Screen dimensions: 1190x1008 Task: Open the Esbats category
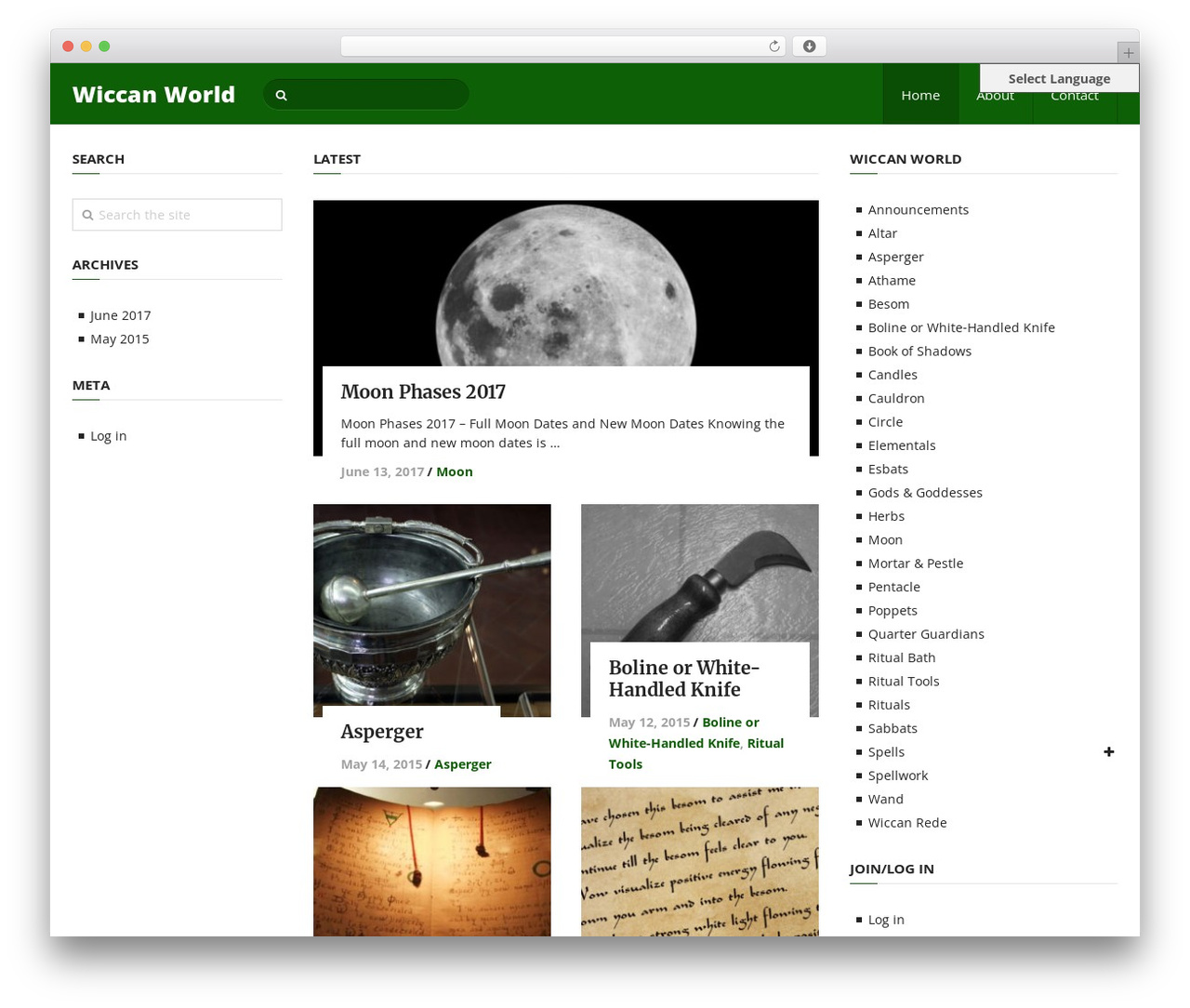(888, 469)
